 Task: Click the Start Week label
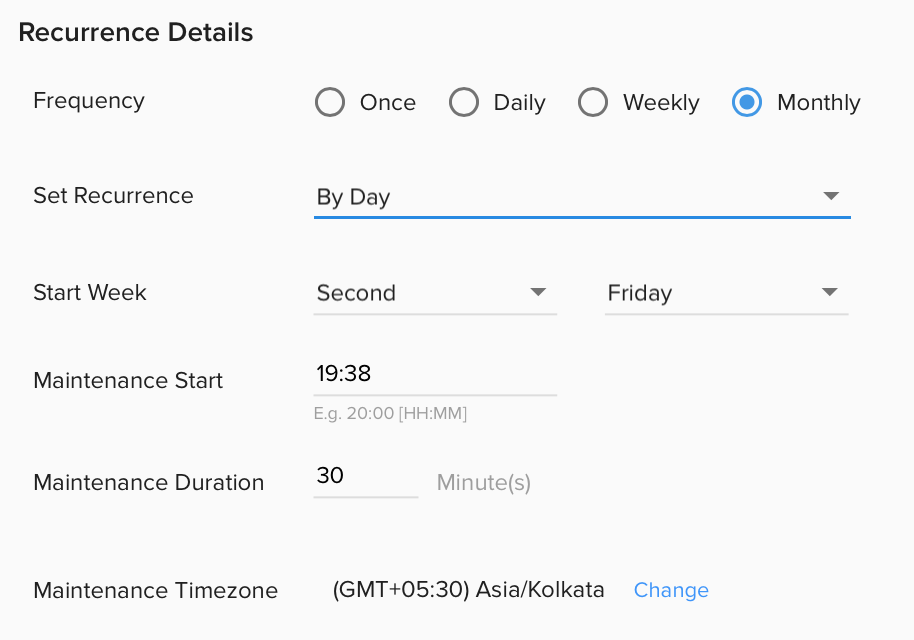click(89, 292)
